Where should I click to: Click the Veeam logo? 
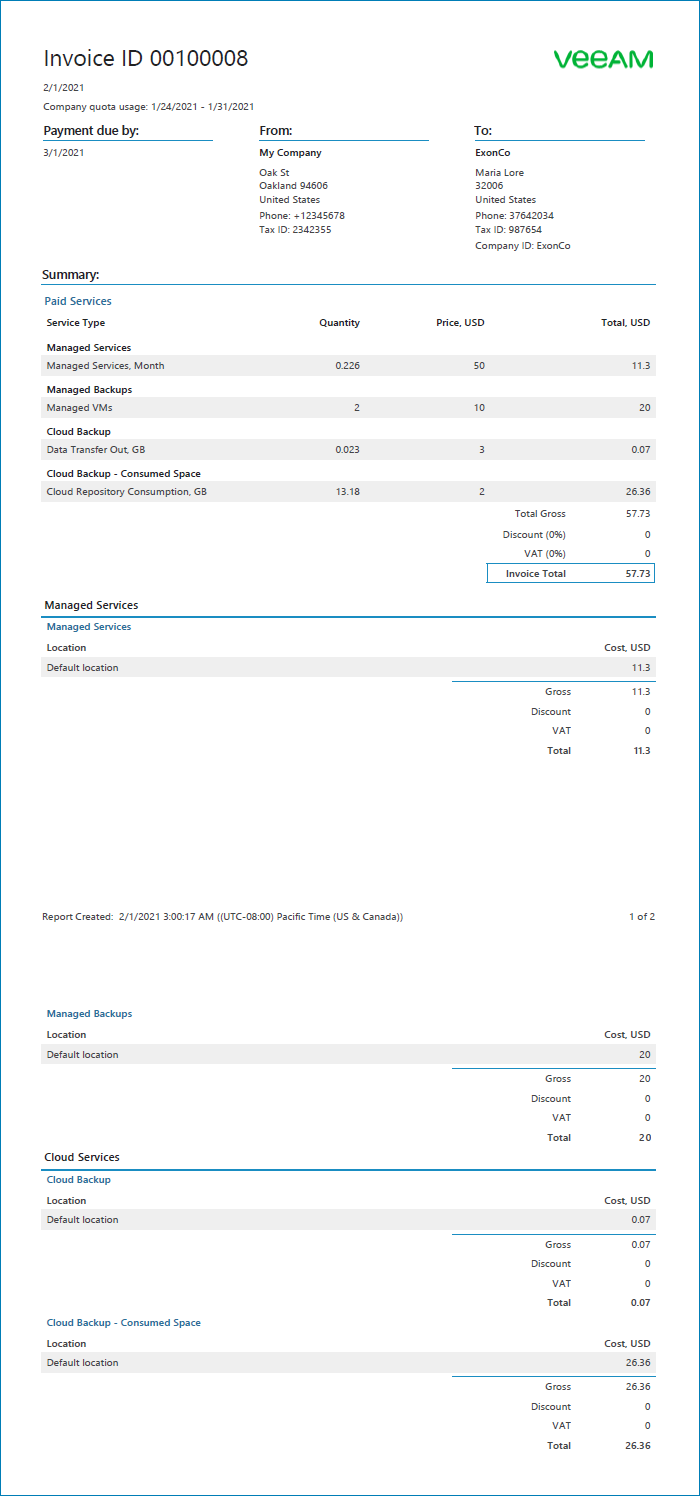[603, 59]
